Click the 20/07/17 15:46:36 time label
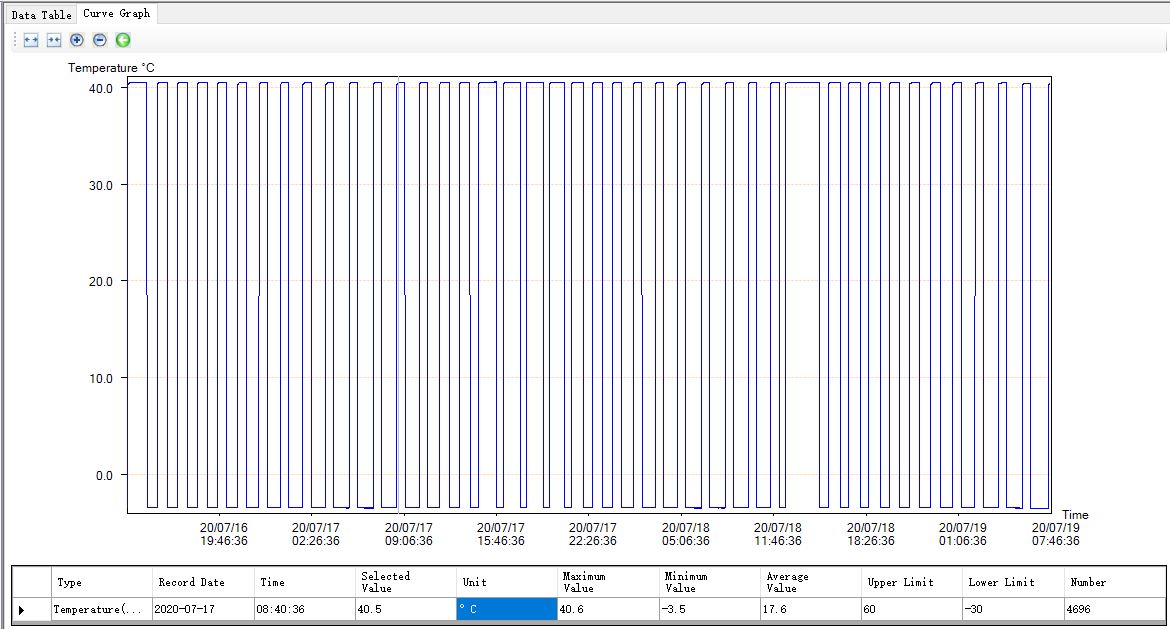1170x629 pixels. [x=501, y=534]
